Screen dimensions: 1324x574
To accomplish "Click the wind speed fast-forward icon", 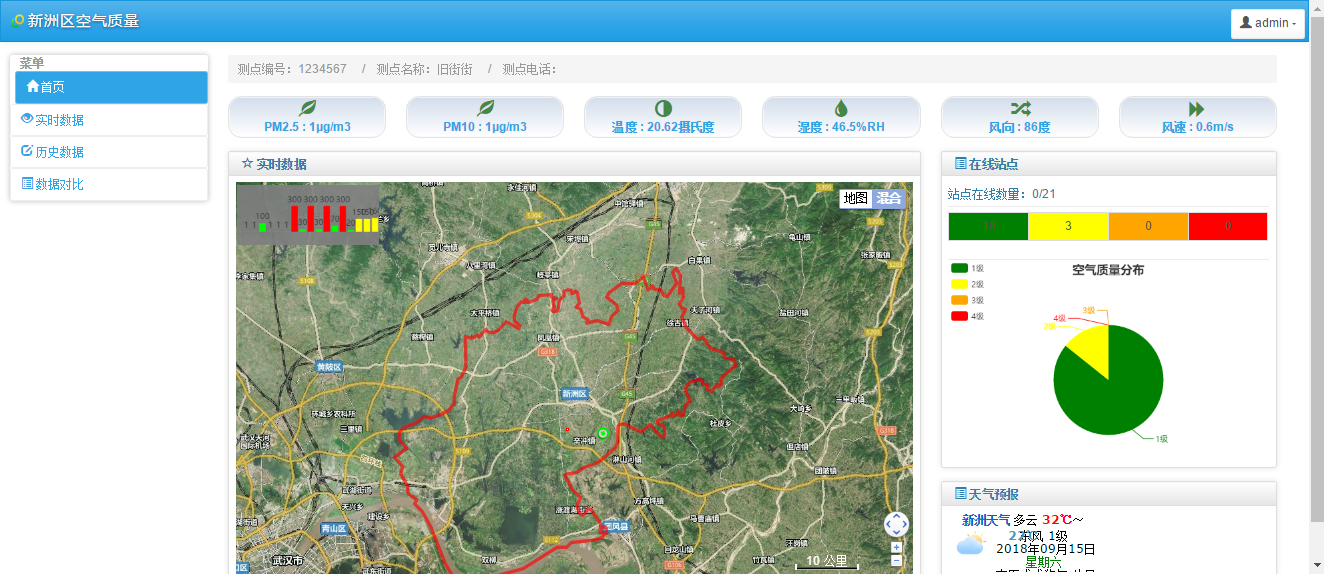I will [1197, 108].
